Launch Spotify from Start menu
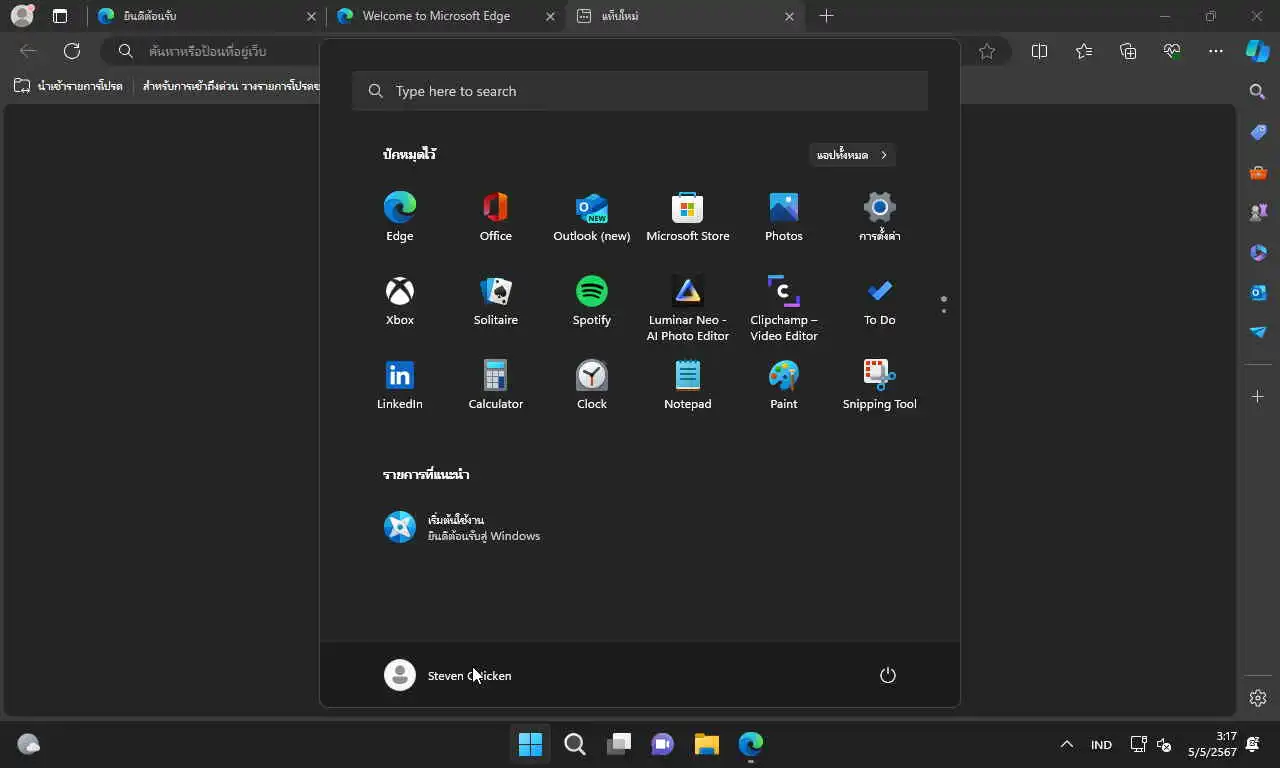Viewport: 1280px width, 768px height. [x=591, y=301]
